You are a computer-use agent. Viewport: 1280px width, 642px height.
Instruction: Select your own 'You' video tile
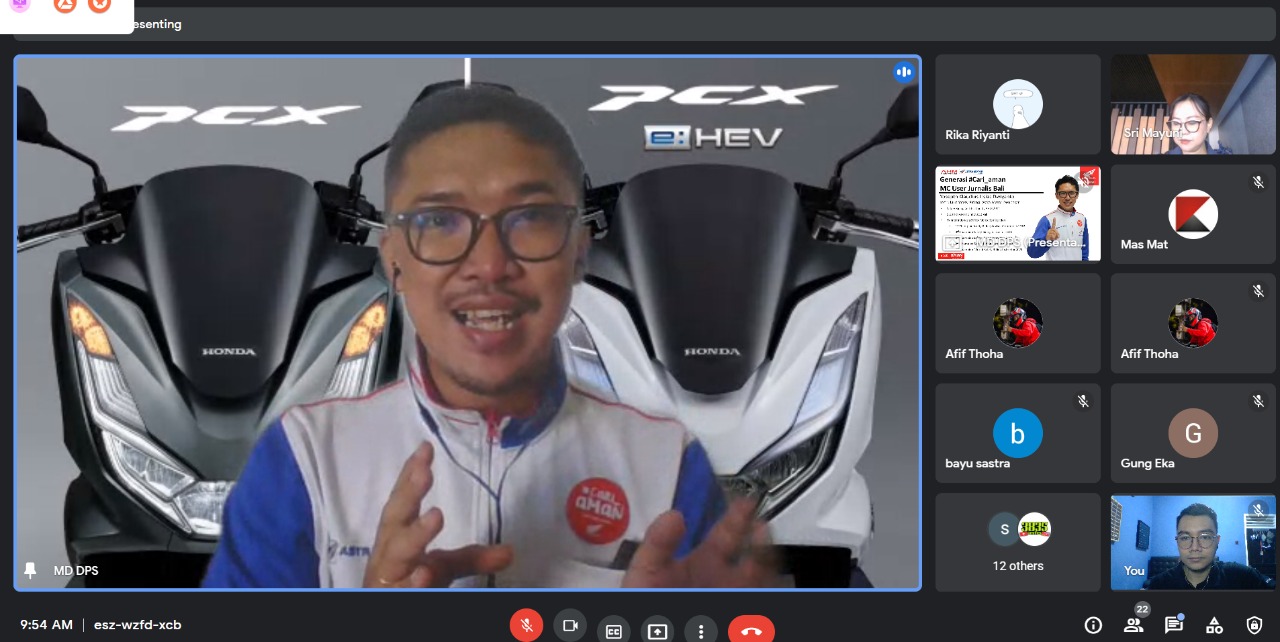coord(1193,542)
